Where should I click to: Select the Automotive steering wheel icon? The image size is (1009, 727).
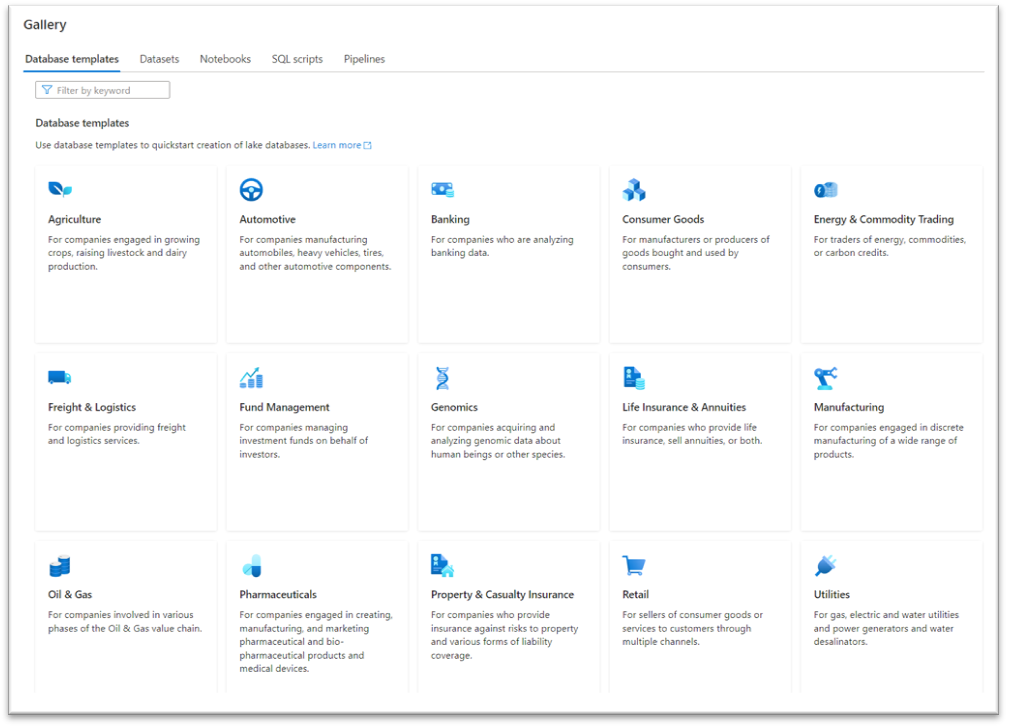(x=251, y=190)
